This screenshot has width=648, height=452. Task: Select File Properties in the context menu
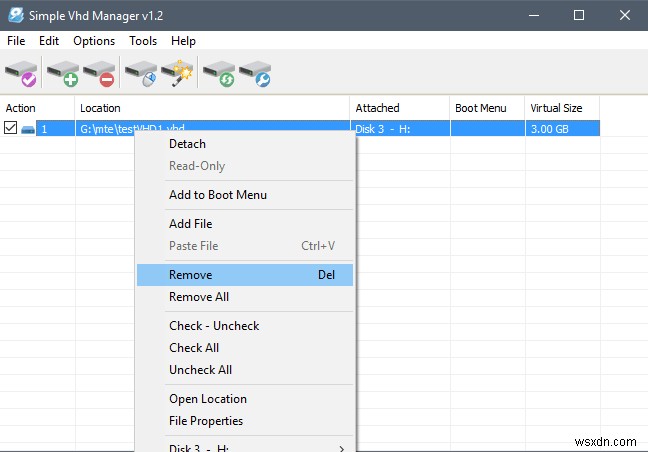click(x=245, y=421)
